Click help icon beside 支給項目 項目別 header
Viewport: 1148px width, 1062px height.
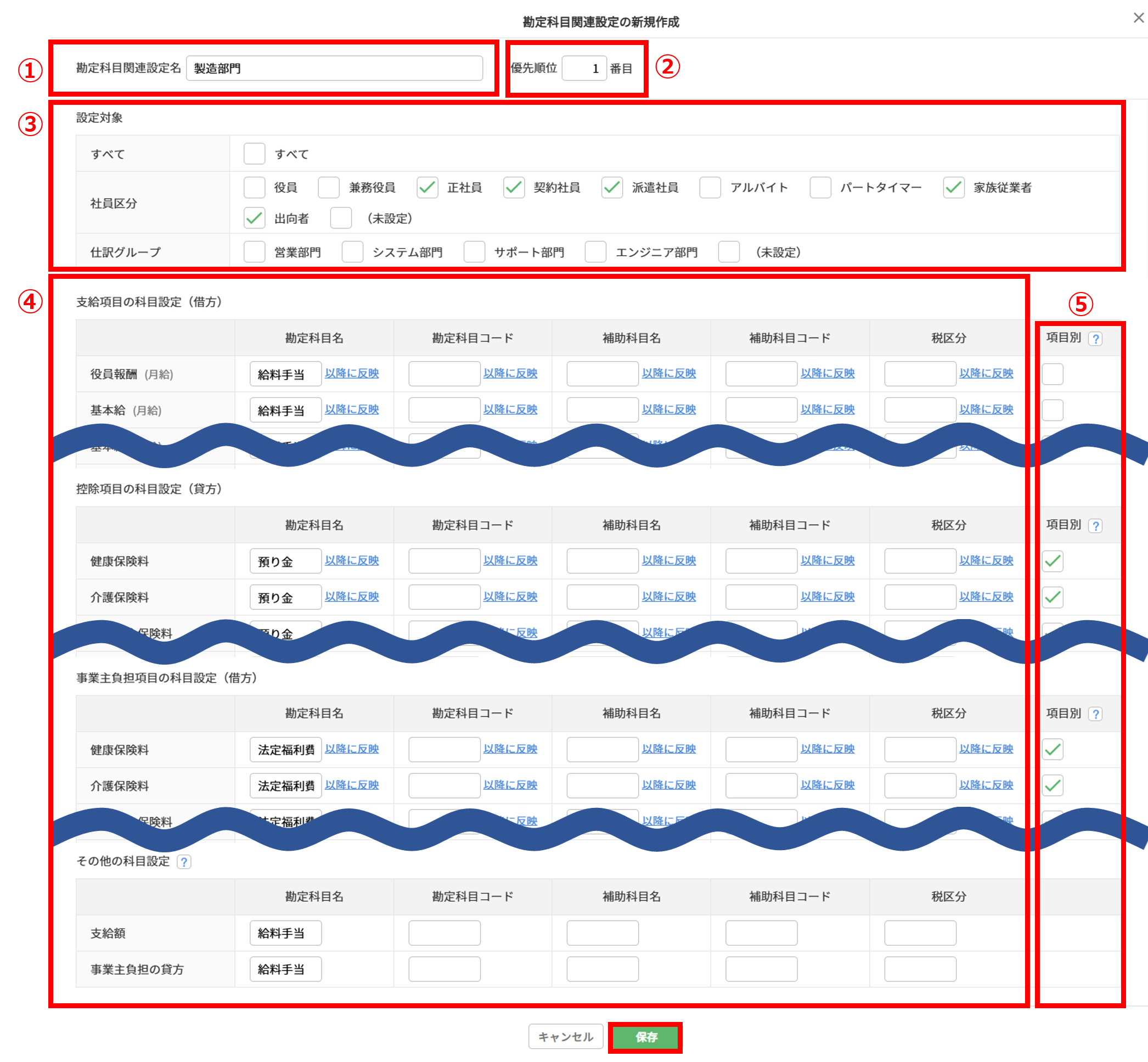[x=1095, y=339]
